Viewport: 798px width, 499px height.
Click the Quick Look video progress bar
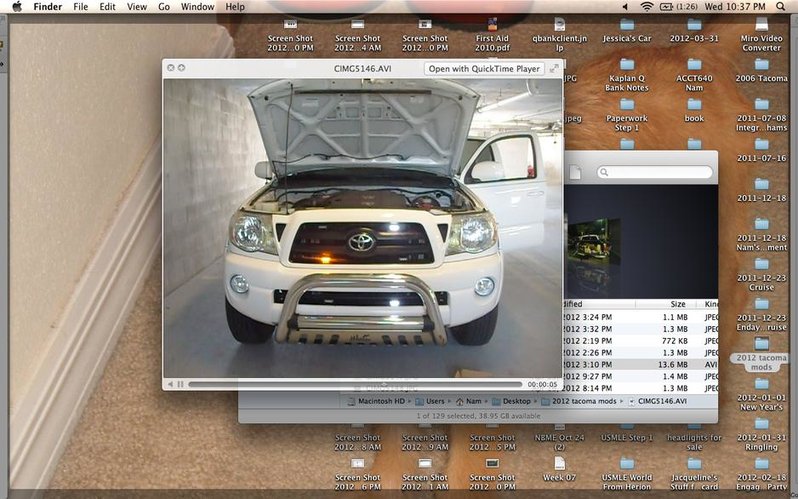[355, 384]
